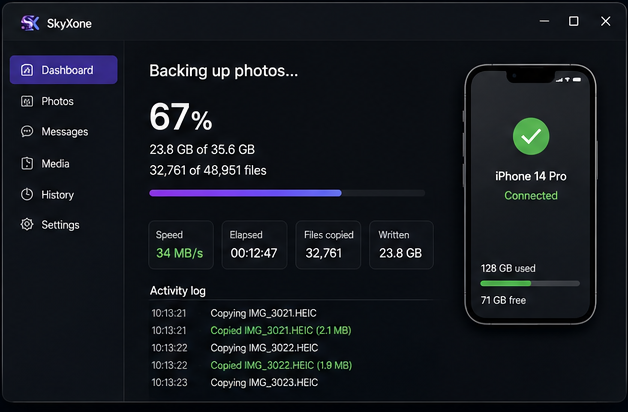Open the Dashboard menu item

pyautogui.click(x=64, y=70)
